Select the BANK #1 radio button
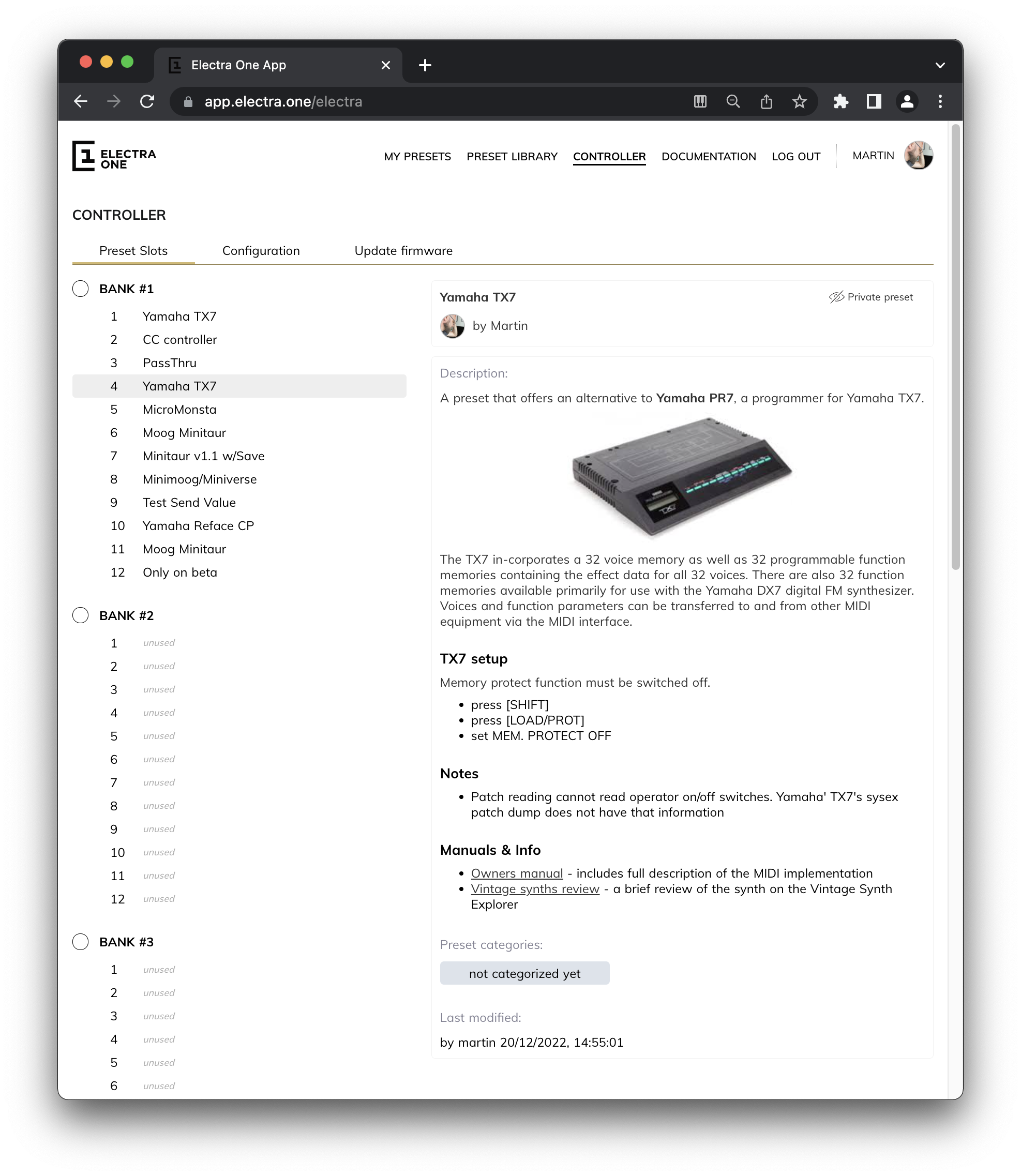 tap(80, 289)
